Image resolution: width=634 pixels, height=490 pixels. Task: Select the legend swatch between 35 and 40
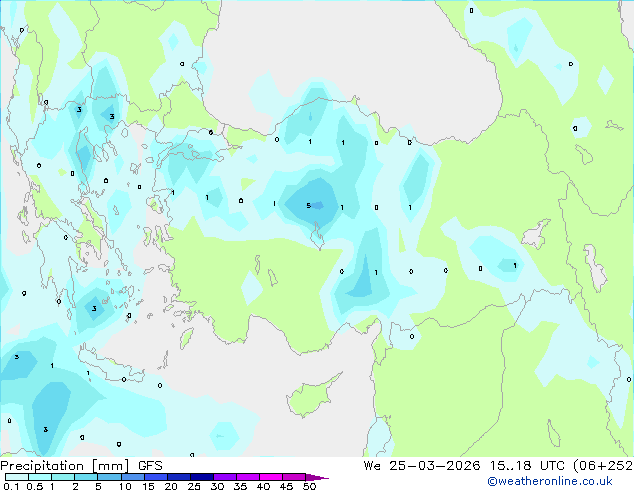click(x=247, y=477)
